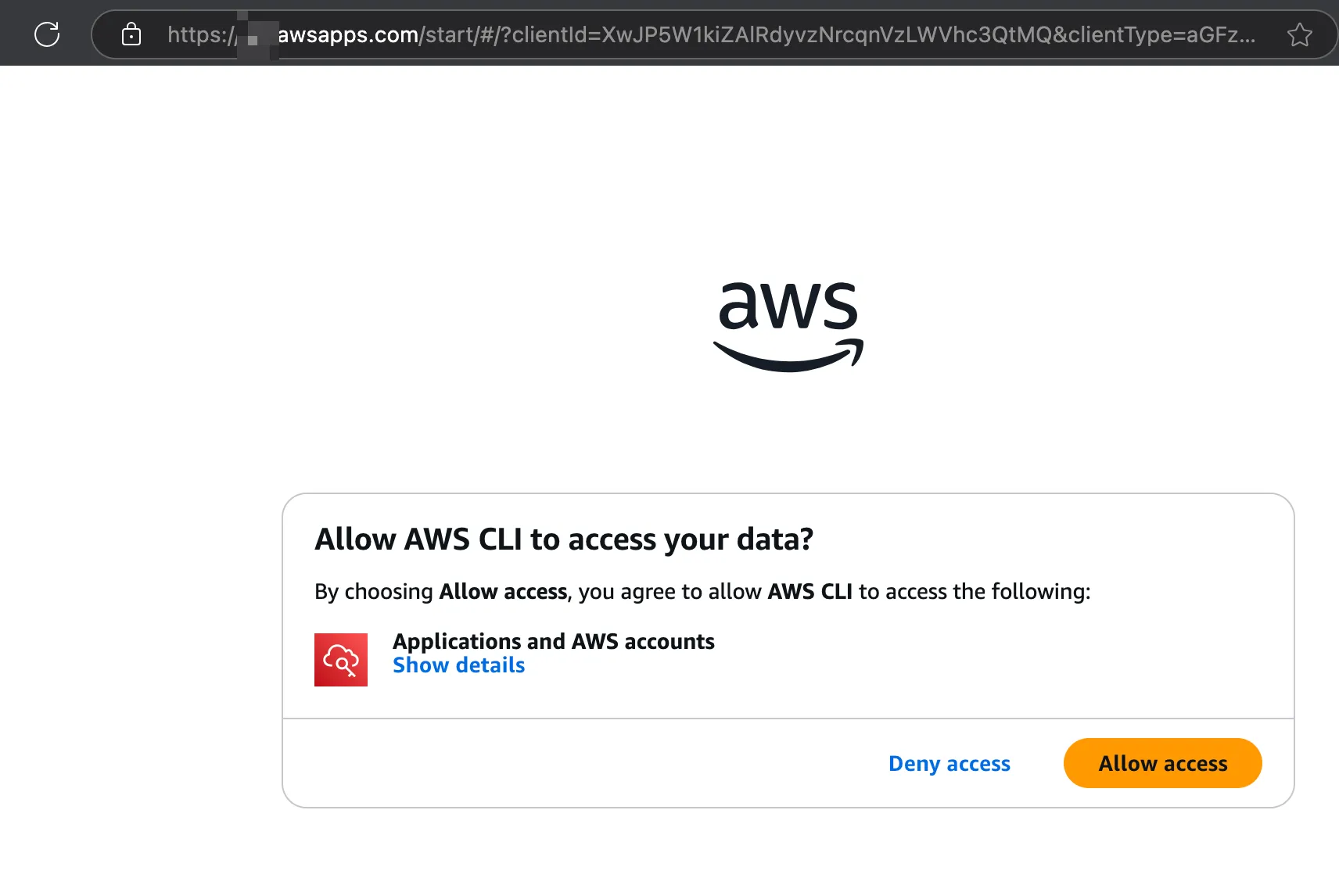Choose Deny access
The height and width of the screenshot is (896, 1339).
pyautogui.click(x=949, y=764)
